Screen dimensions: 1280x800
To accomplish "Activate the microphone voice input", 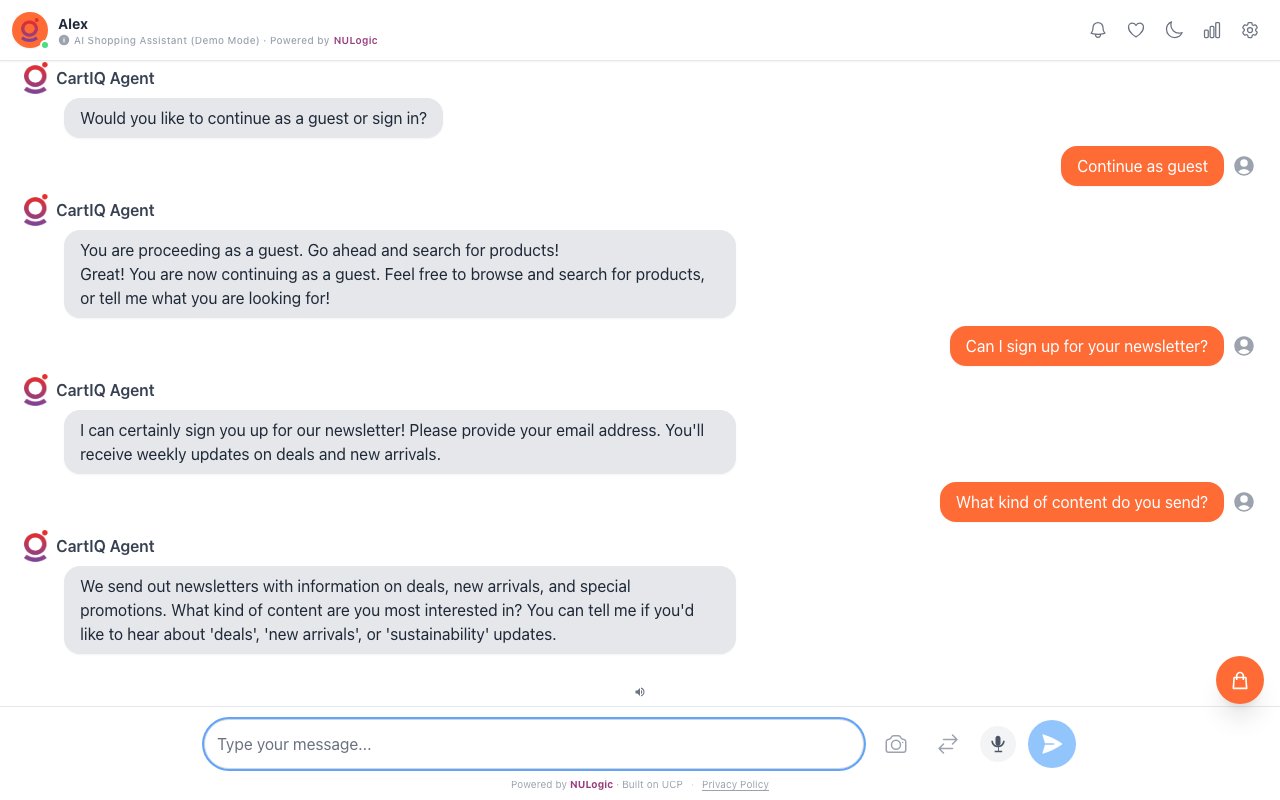I will (998, 744).
